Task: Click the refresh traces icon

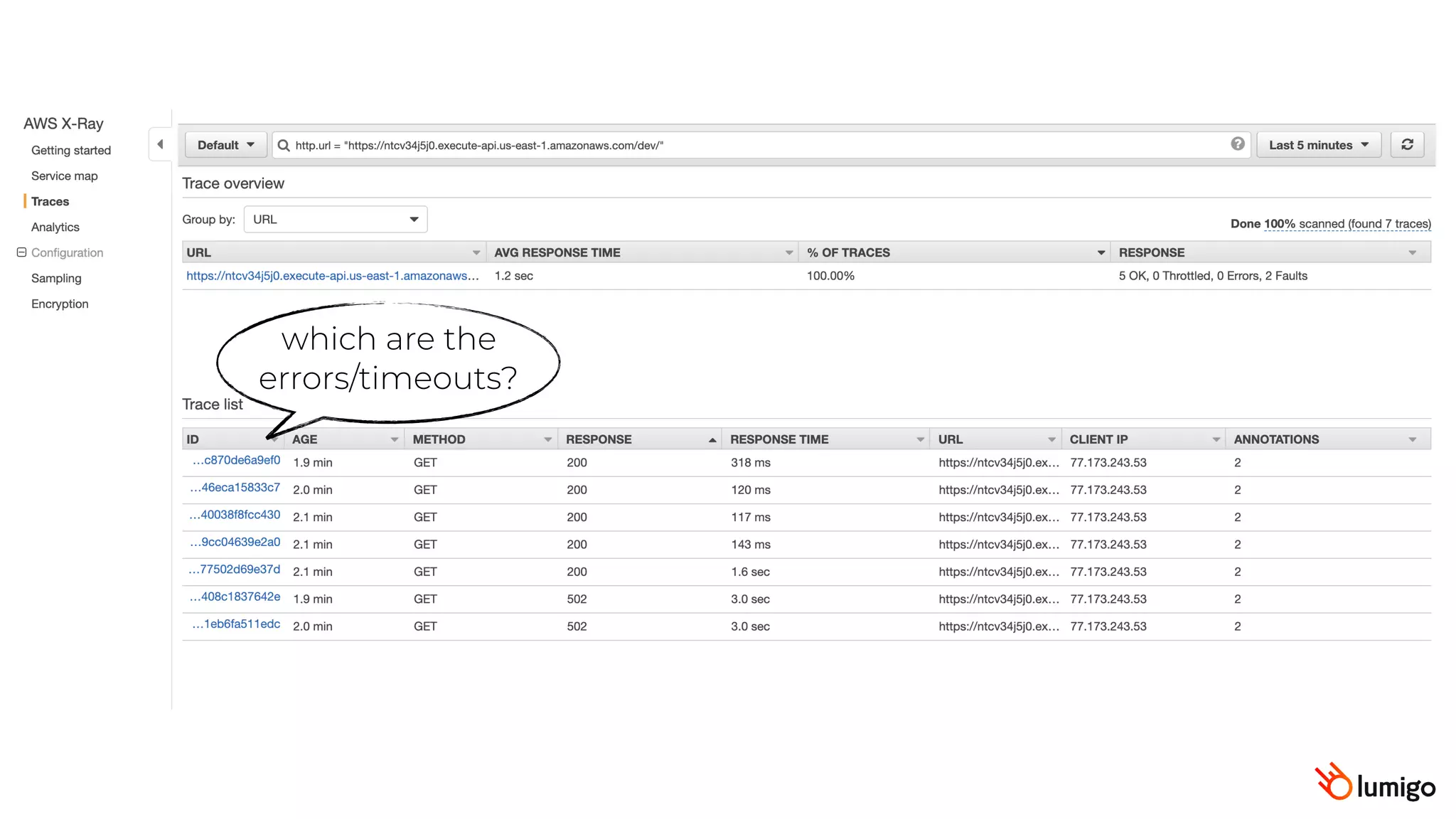Action: point(1407,144)
